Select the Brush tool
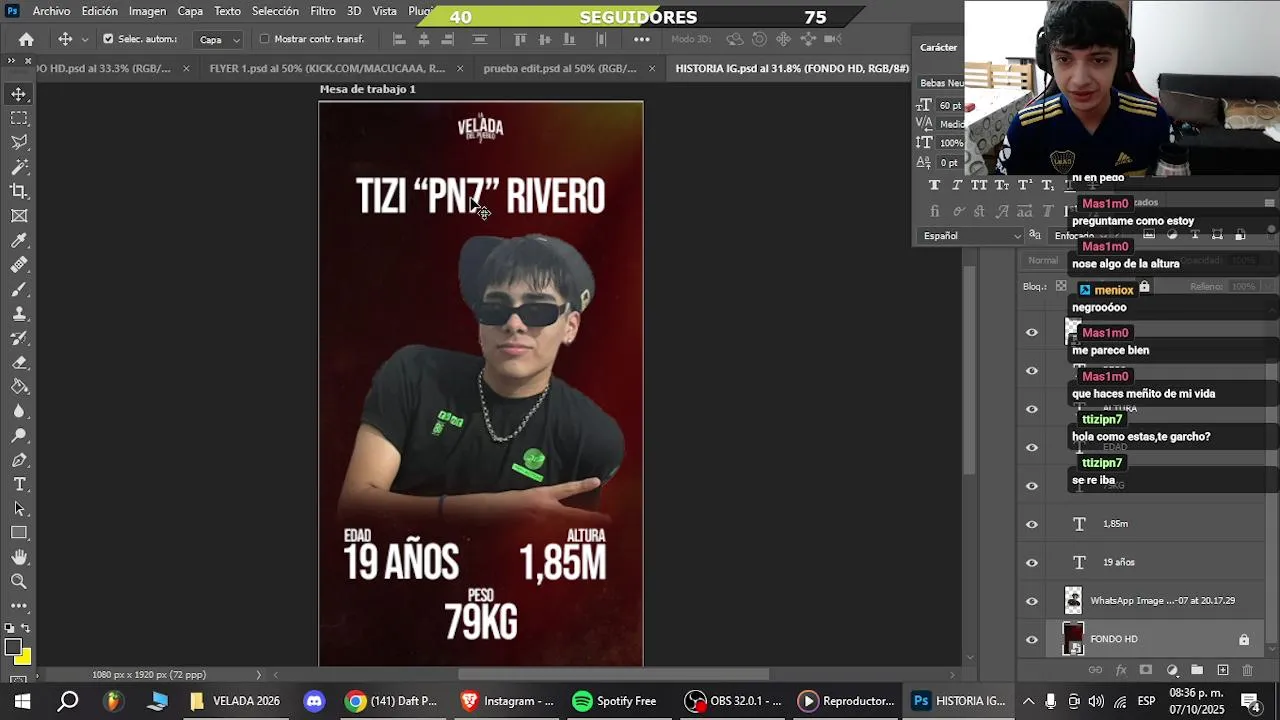The width and height of the screenshot is (1280, 720). pyautogui.click(x=19, y=289)
